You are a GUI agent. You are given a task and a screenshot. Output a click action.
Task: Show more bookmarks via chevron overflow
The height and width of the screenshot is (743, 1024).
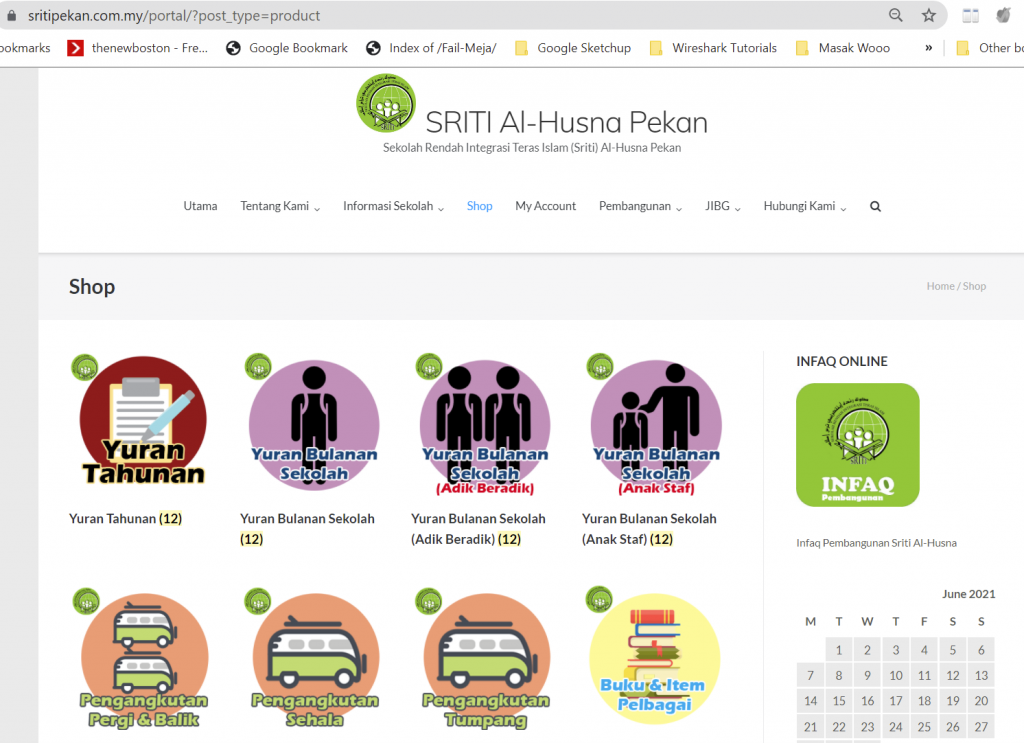click(929, 47)
